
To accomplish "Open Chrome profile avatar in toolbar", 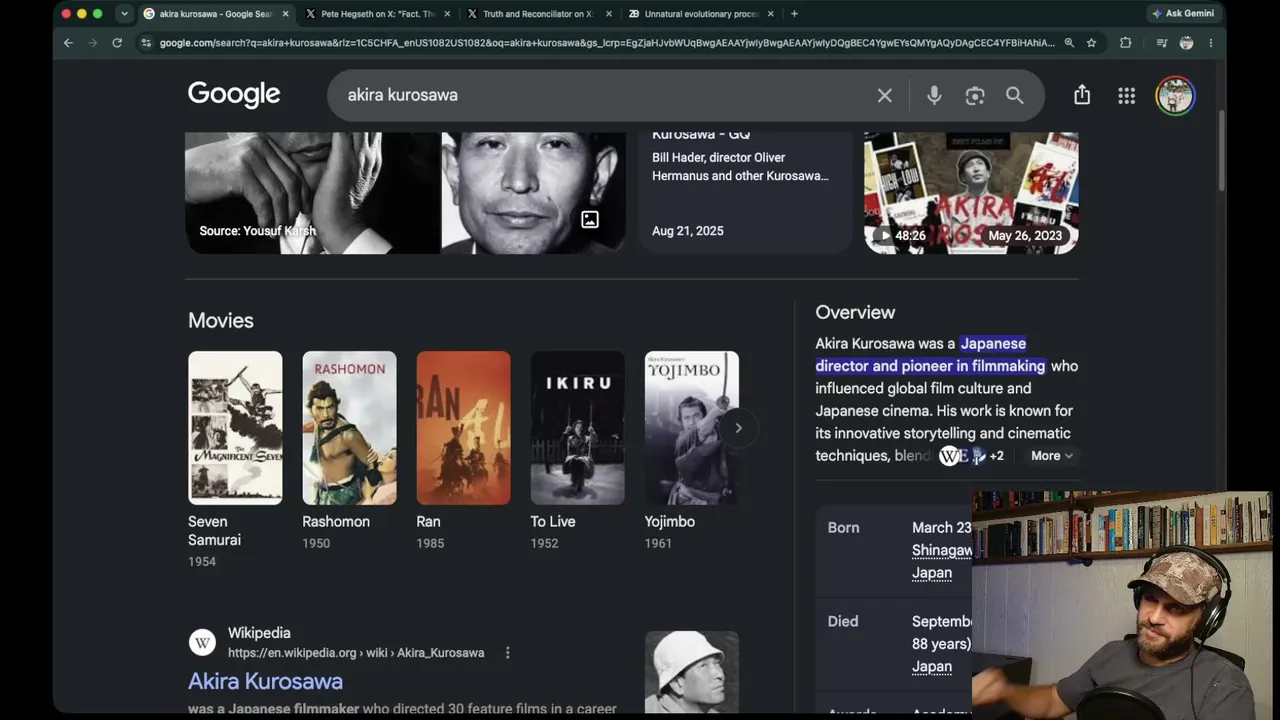I will coord(1186,43).
